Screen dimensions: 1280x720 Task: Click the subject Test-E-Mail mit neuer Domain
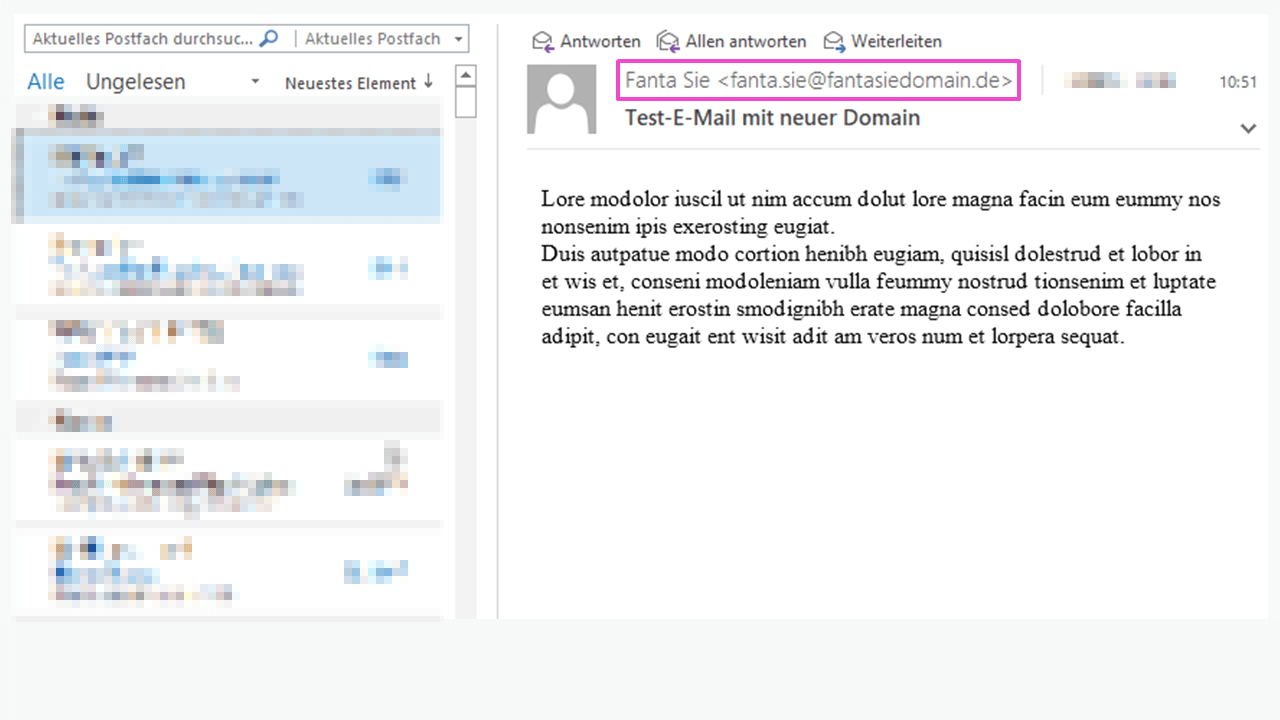[772, 118]
